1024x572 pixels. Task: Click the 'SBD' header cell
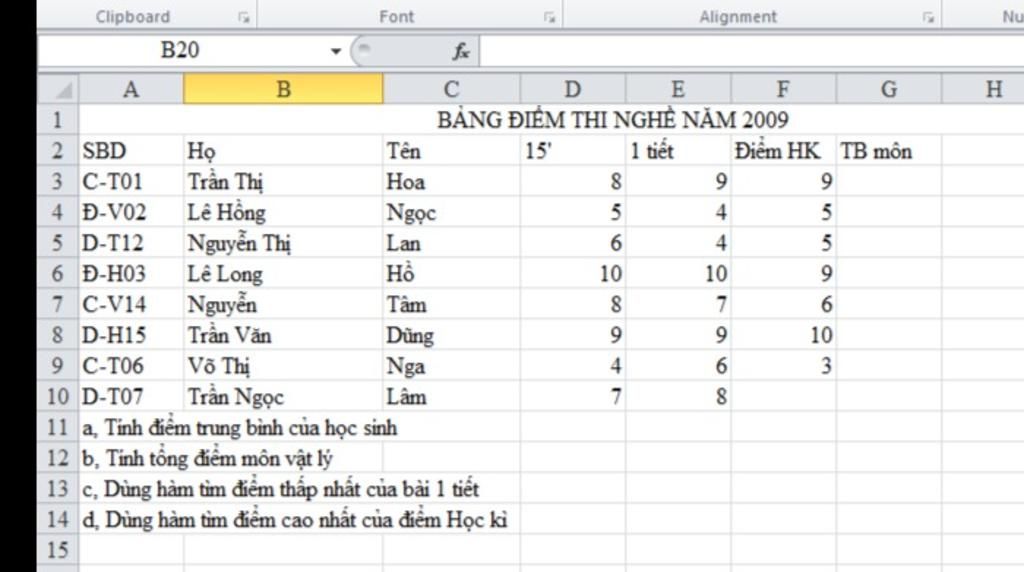click(131, 151)
